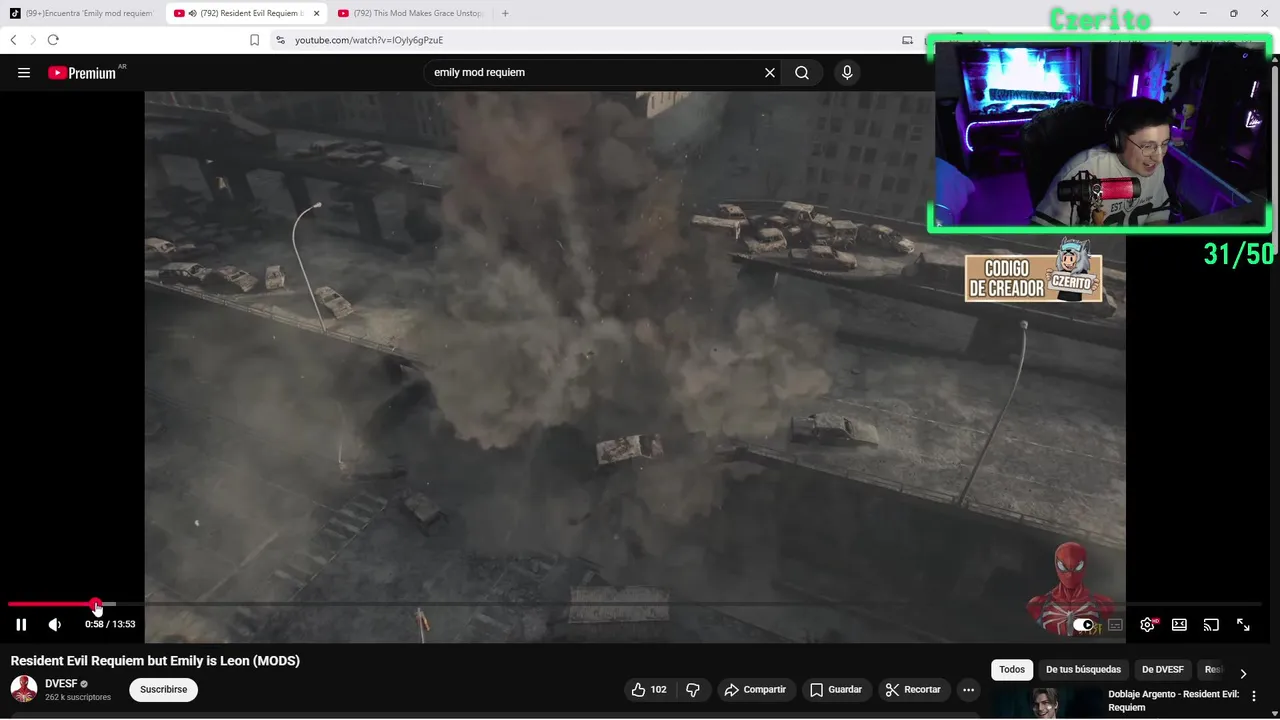Enter fullscreen mode
The image size is (1280, 720).
(x=1243, y=624)
